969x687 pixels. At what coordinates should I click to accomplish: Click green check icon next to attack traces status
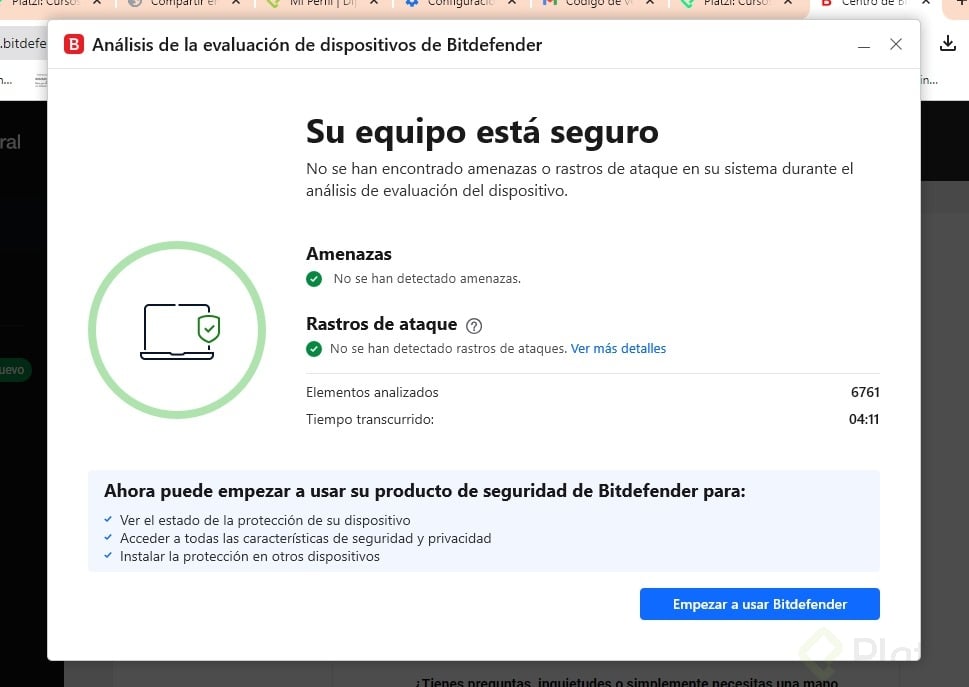point(314,349)
